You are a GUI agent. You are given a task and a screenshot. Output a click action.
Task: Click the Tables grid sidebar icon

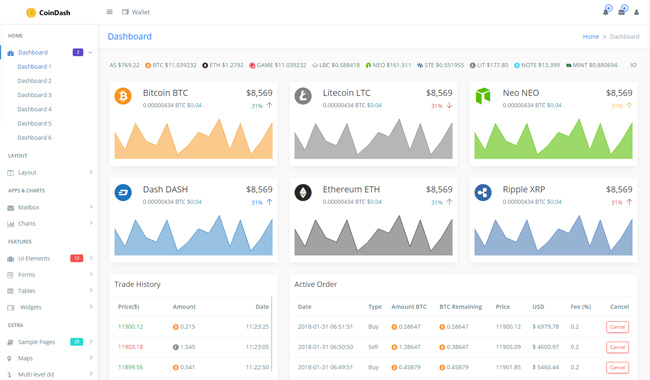point(10,291)
